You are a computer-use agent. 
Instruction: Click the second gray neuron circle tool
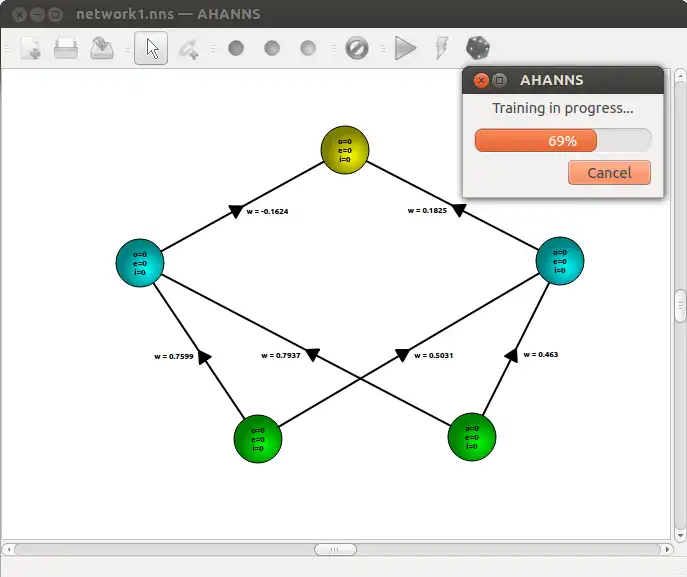point(272,48)
